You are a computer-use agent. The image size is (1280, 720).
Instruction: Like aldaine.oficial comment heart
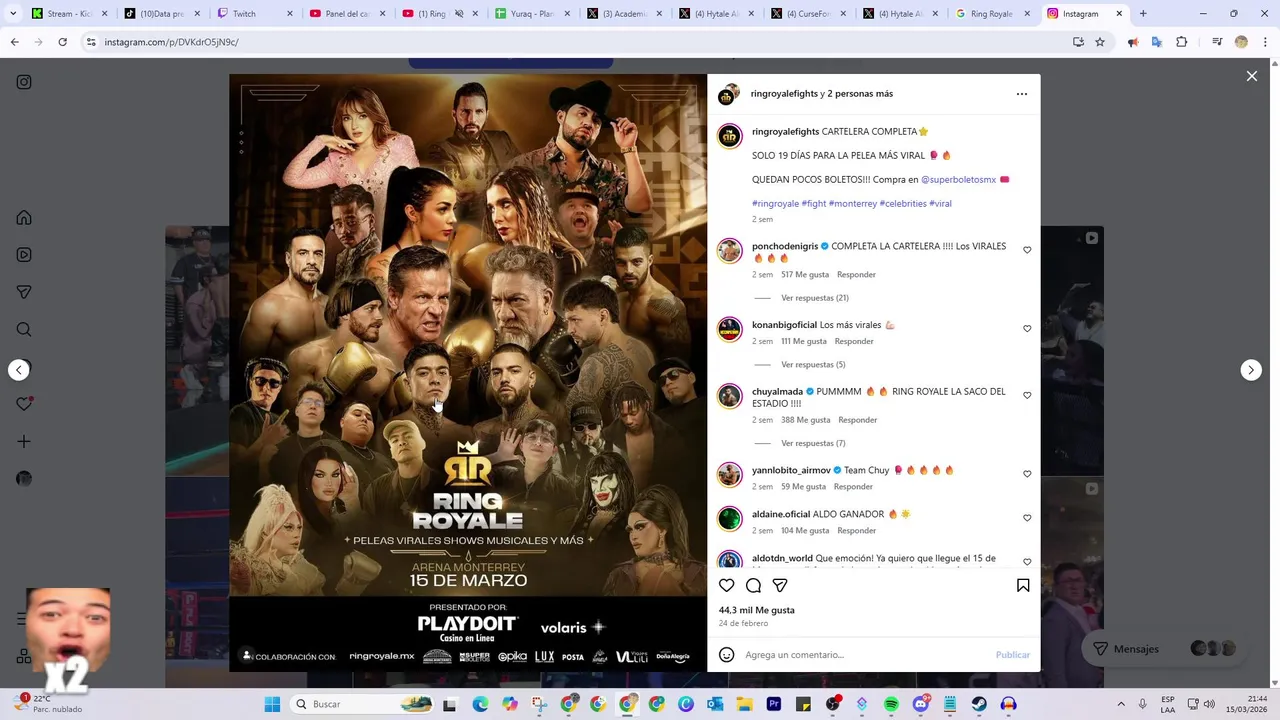(x=1027, y=518)
